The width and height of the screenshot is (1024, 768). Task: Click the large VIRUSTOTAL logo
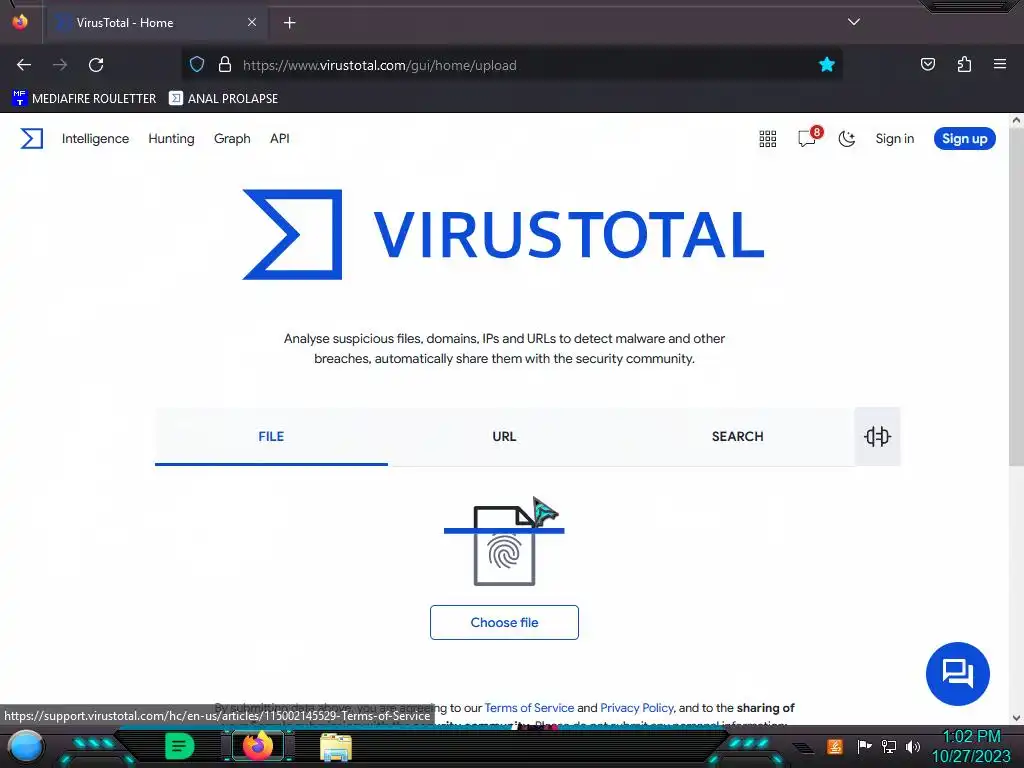pyautogui.click(x=504, y=234)
